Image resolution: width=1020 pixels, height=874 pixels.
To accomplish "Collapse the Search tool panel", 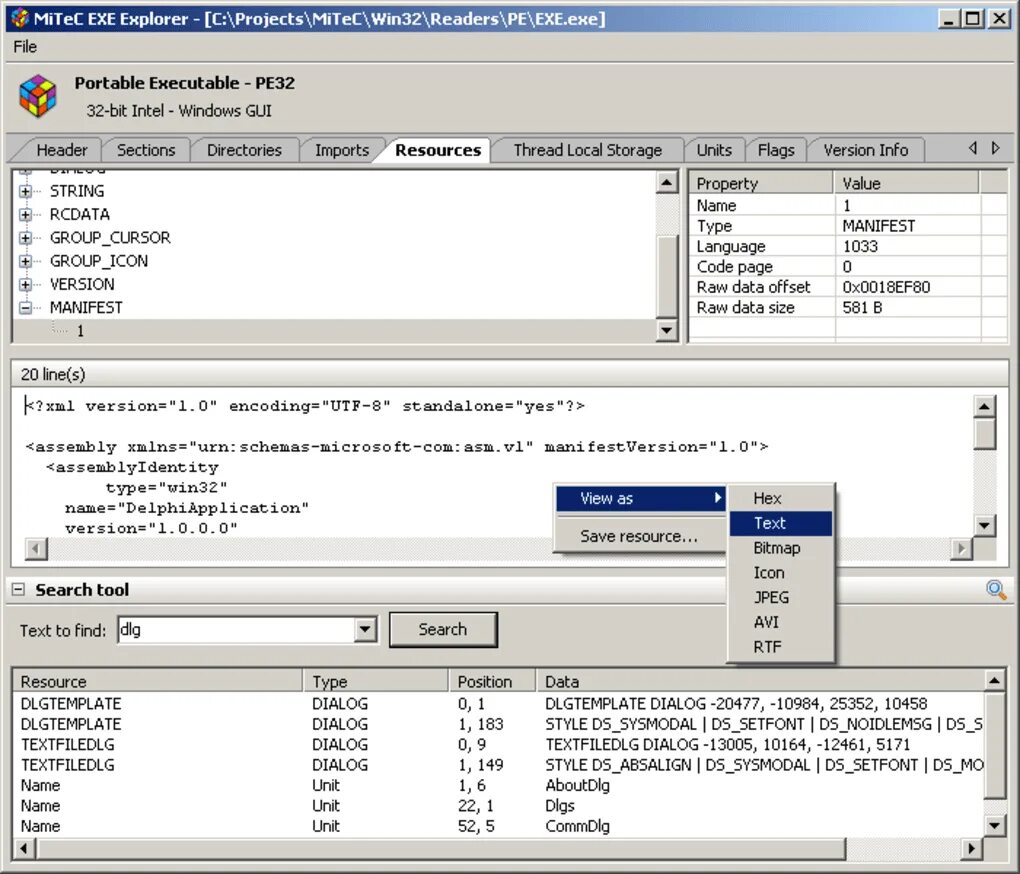I will [18, 590].
